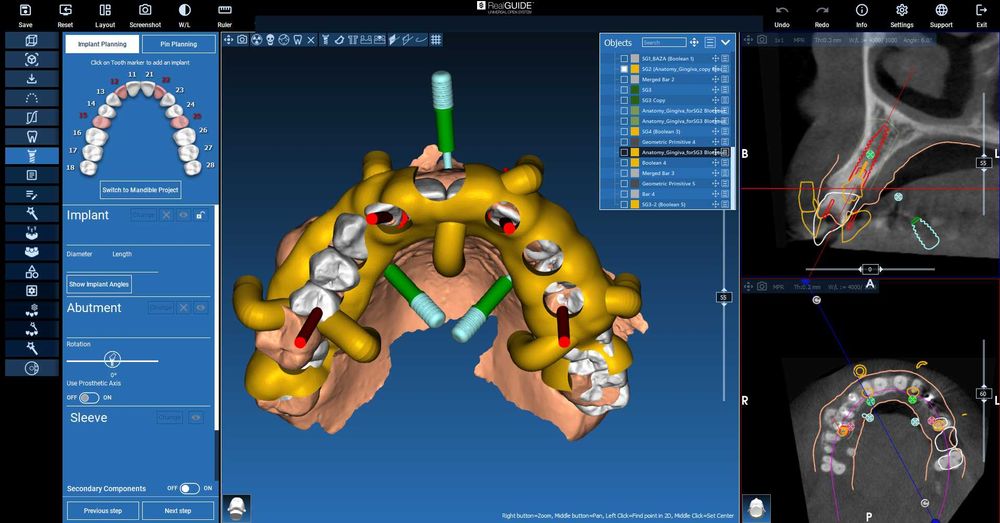Image resolution: width=1000 pixels, height=523 pixels.
Task: Select the tooth sidebar tool
Action: click(32, 136)
